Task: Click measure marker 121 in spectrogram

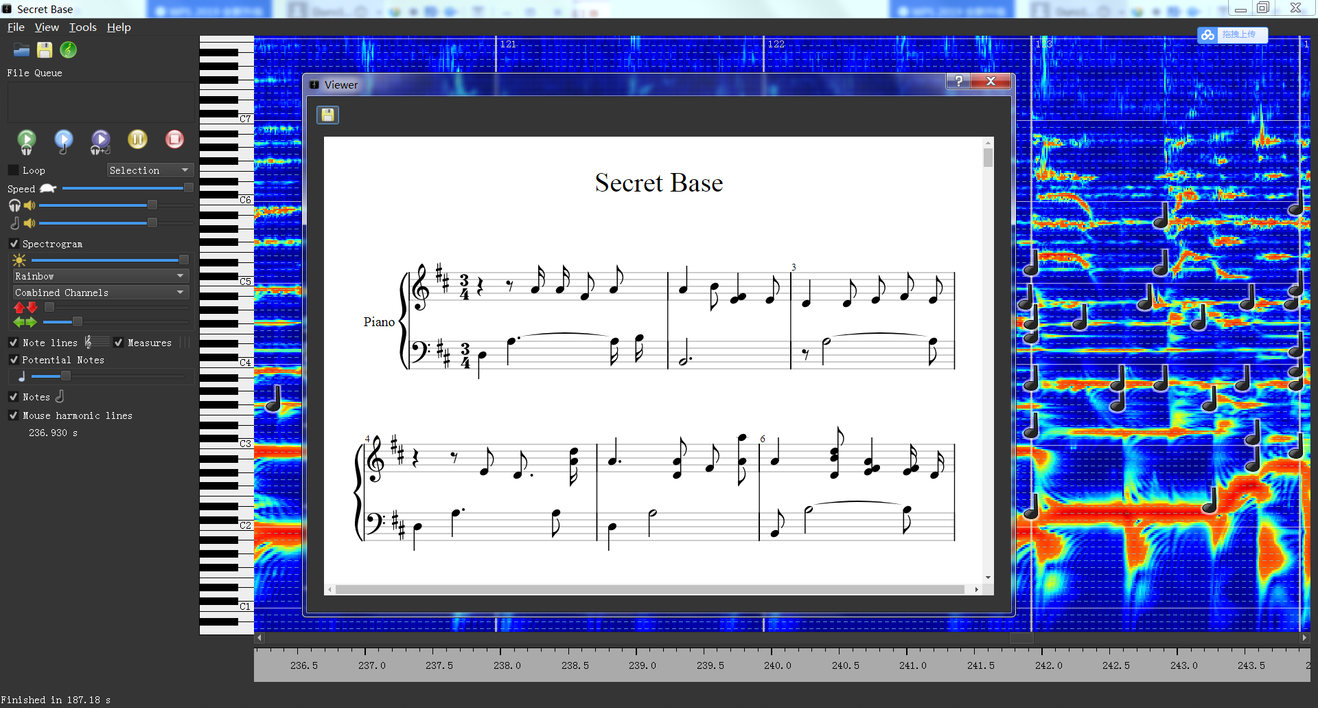Action: (508, 44)
